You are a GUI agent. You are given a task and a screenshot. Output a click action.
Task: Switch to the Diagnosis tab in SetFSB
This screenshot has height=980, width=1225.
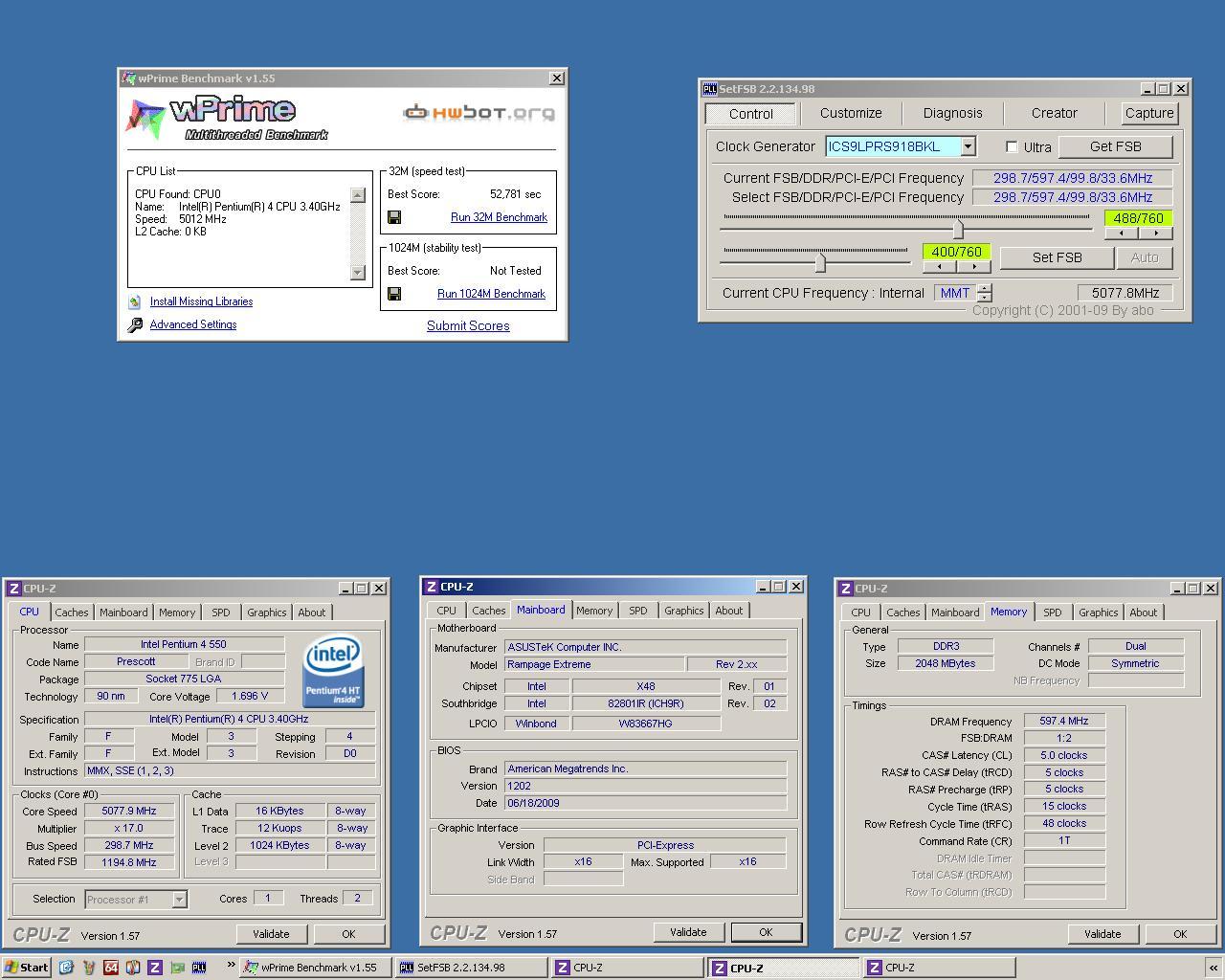[952, 113]
